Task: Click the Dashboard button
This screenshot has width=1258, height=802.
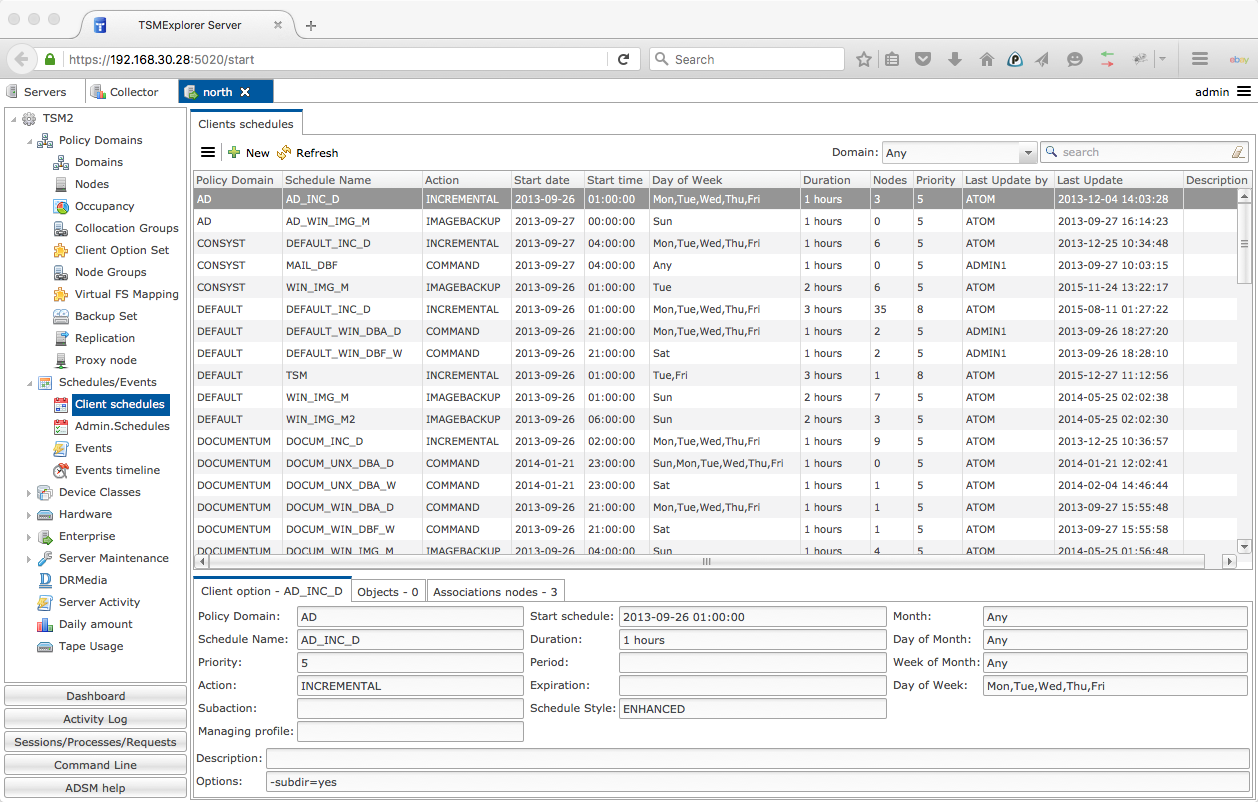Action: [x=96, y=696]
